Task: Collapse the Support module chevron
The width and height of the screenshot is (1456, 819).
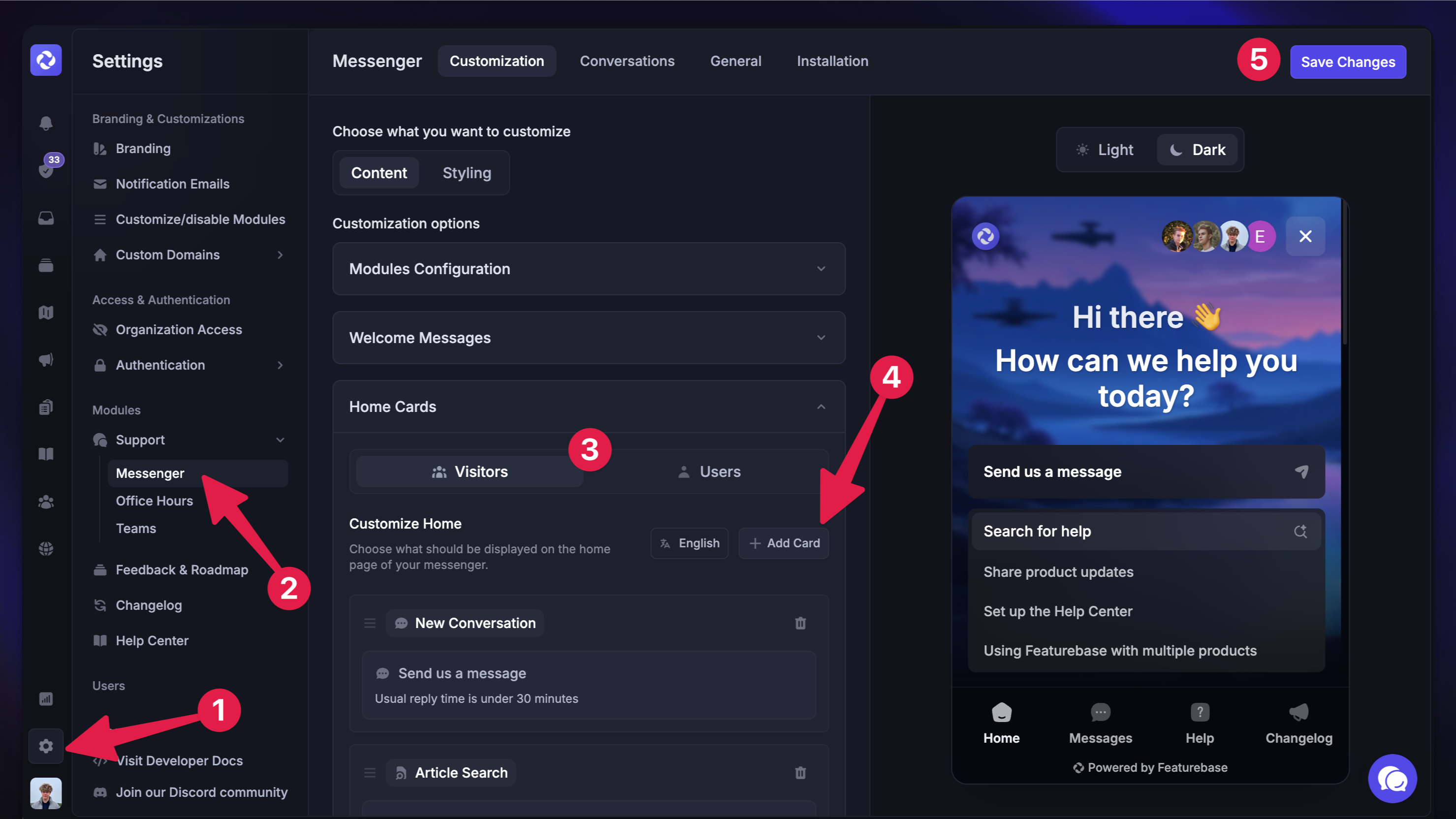Action: coord(281,440)
